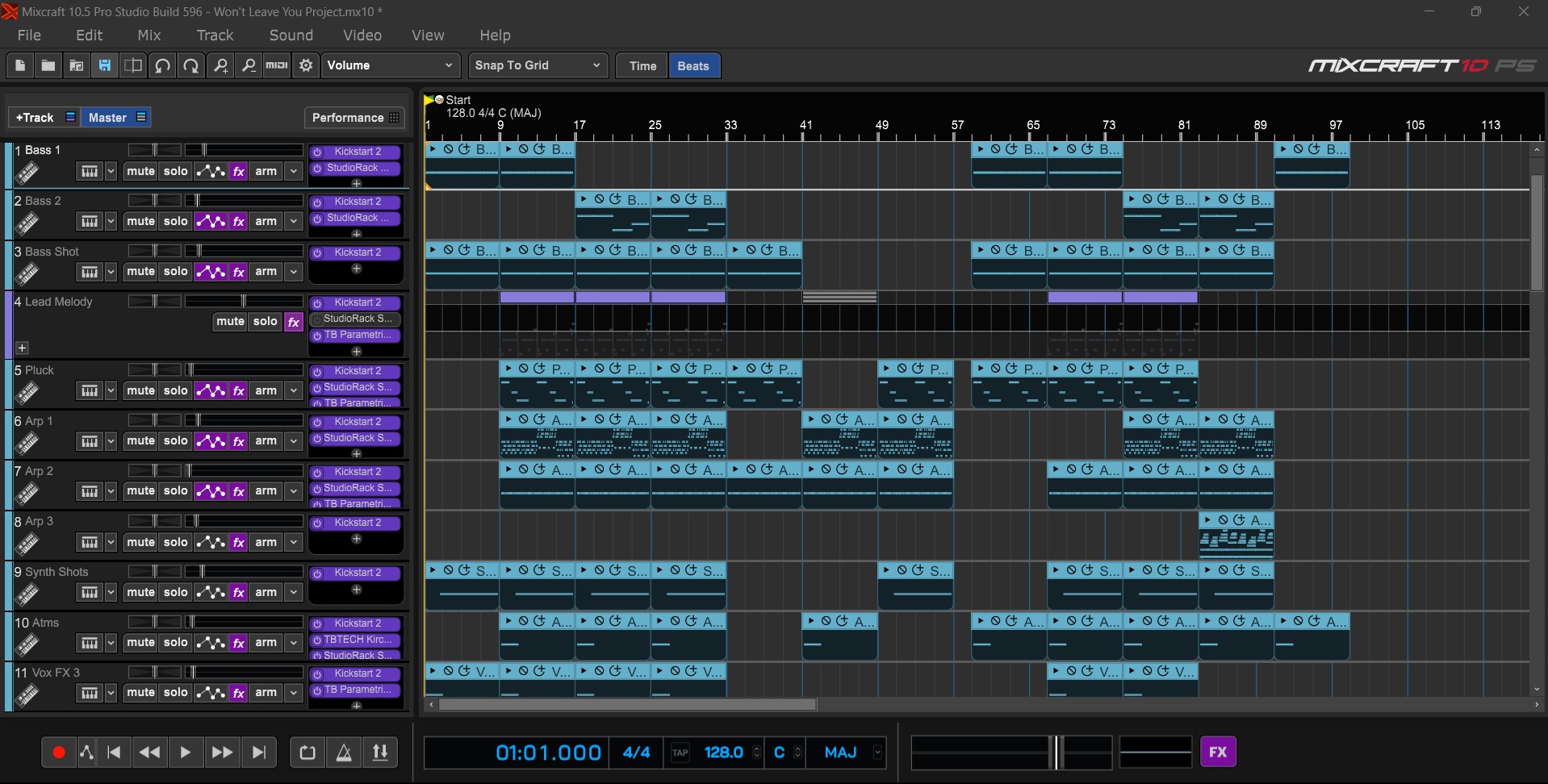
Task: Toggle automation on the Synth Shots track
Action: point(211,592)
